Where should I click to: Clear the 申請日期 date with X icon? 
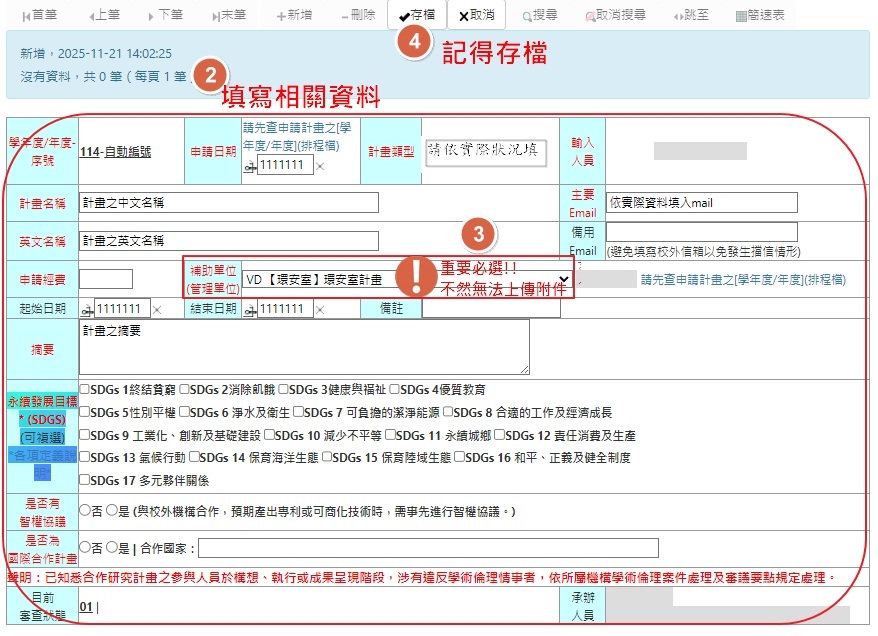coord(320,166)
